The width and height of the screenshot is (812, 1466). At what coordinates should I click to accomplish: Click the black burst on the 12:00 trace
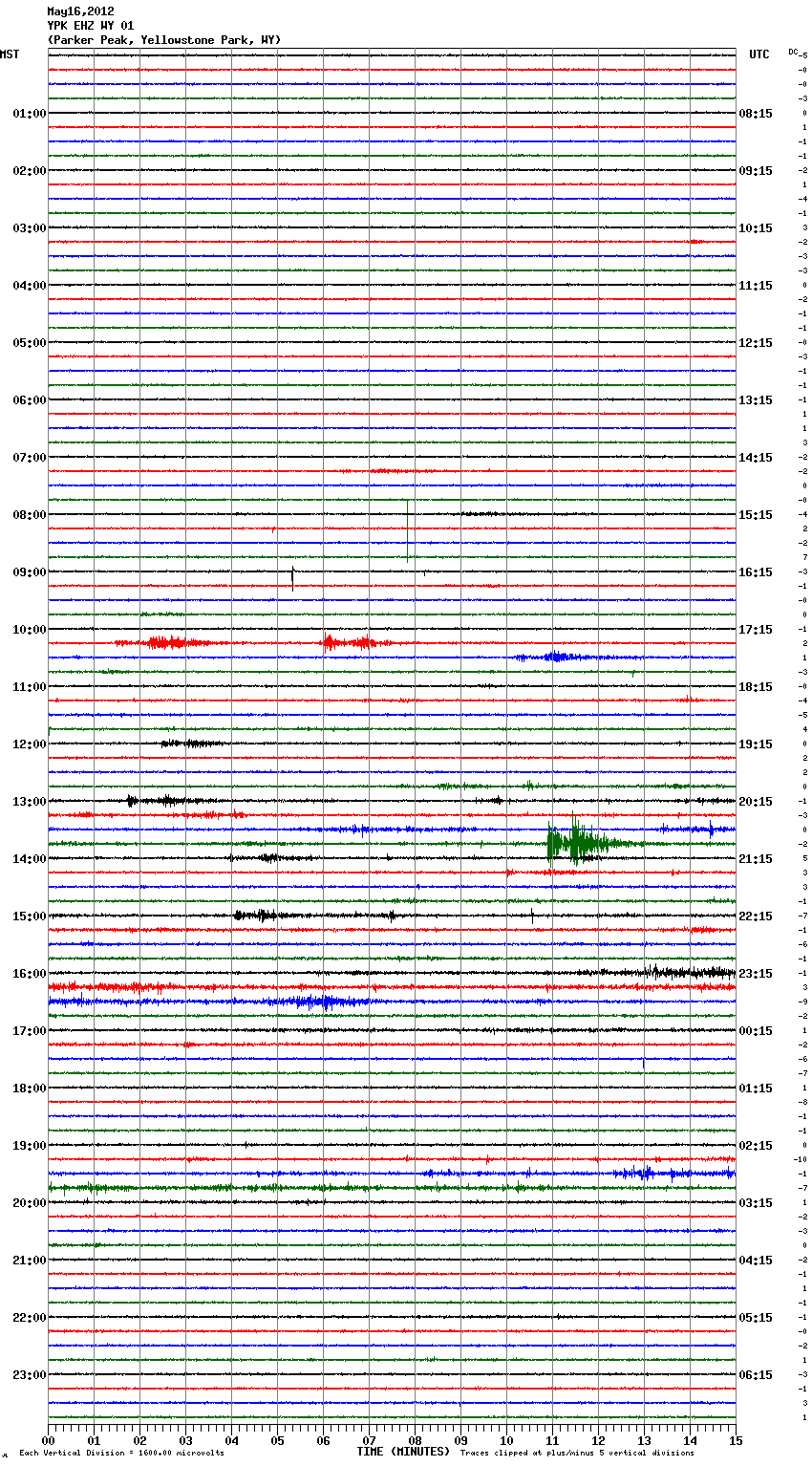191,744
